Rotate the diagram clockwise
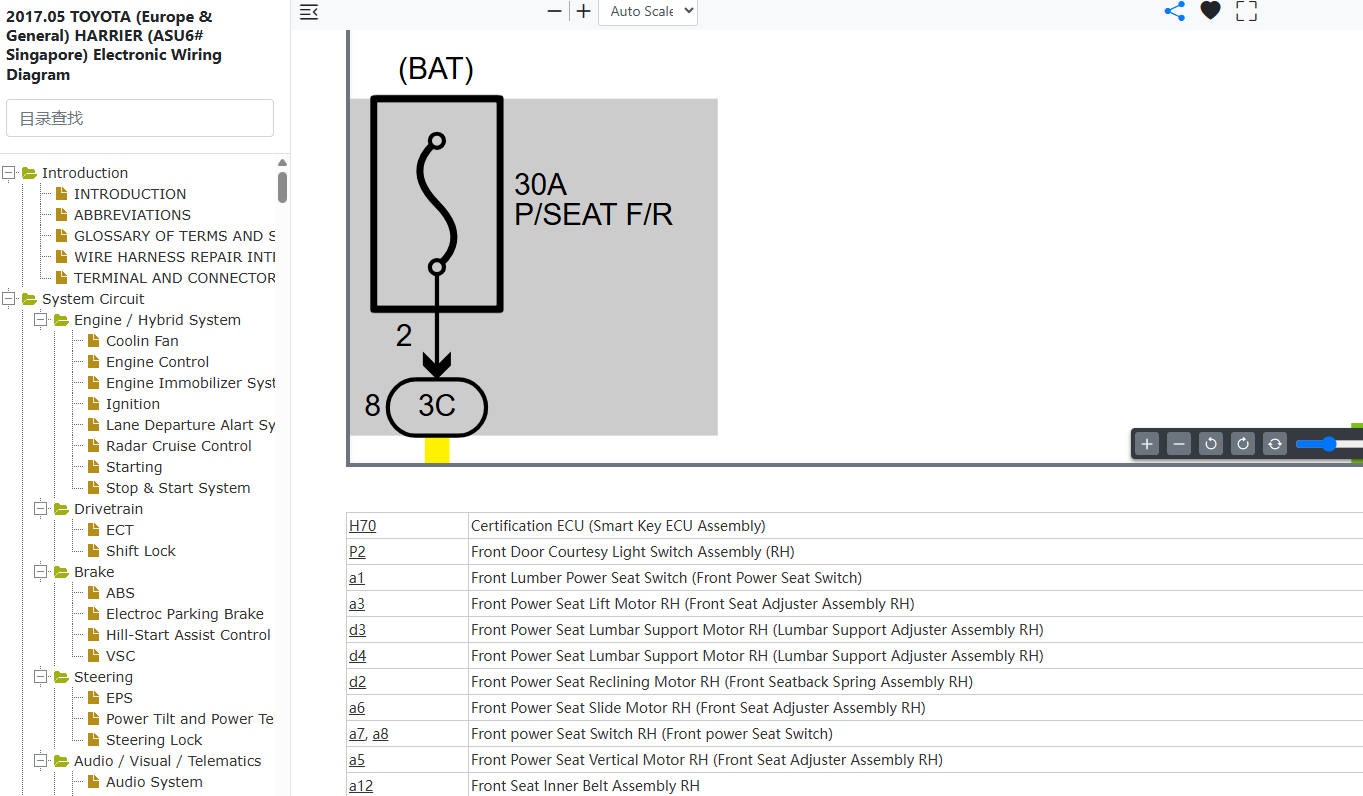Screen dimensions: 1363x796 (1243, 444)
